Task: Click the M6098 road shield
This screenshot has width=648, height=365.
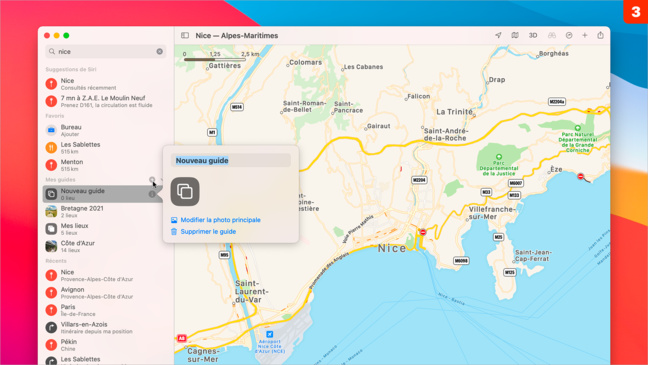Action: point(461,261)
